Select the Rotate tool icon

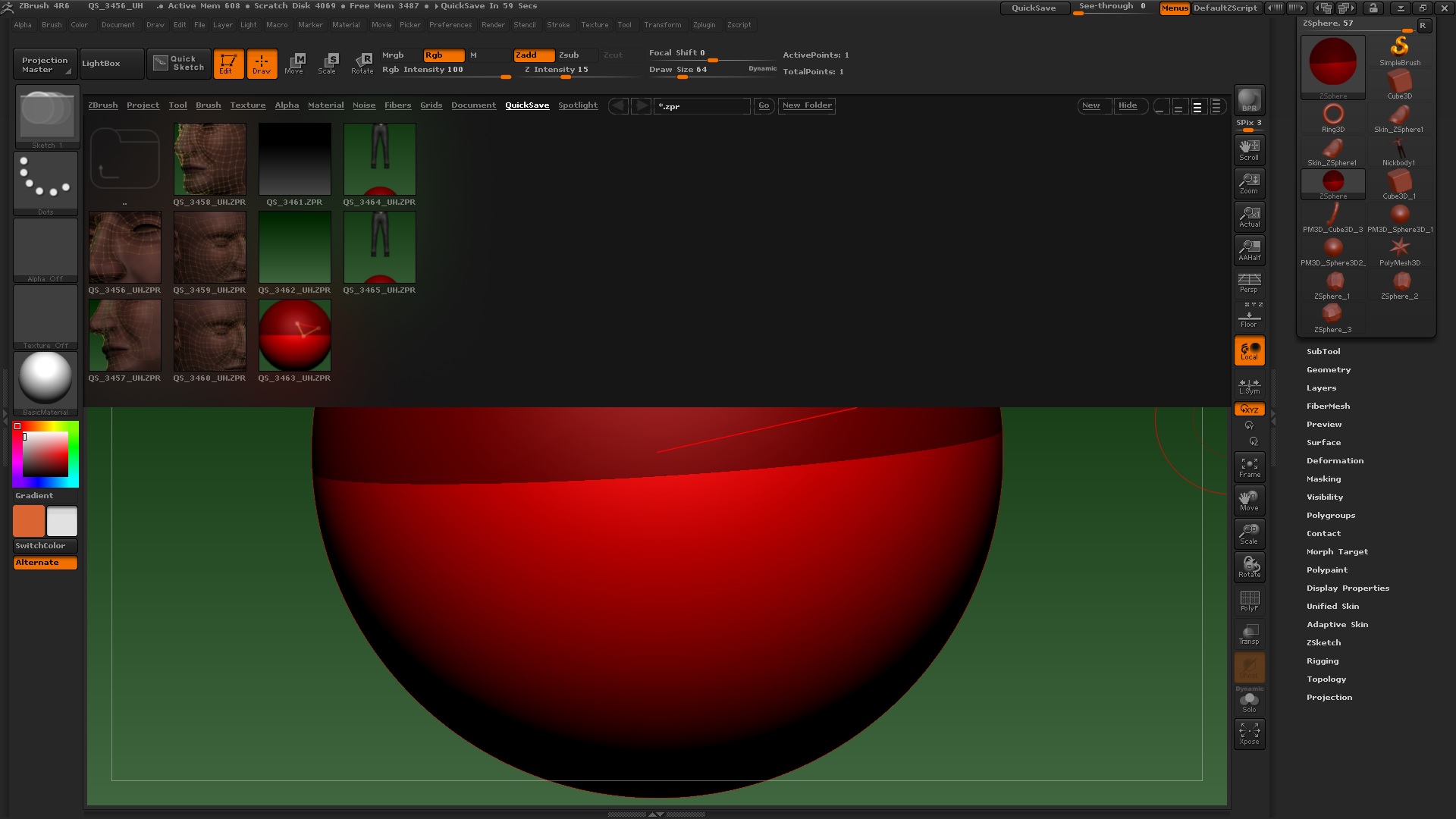(x=362, y=64)
